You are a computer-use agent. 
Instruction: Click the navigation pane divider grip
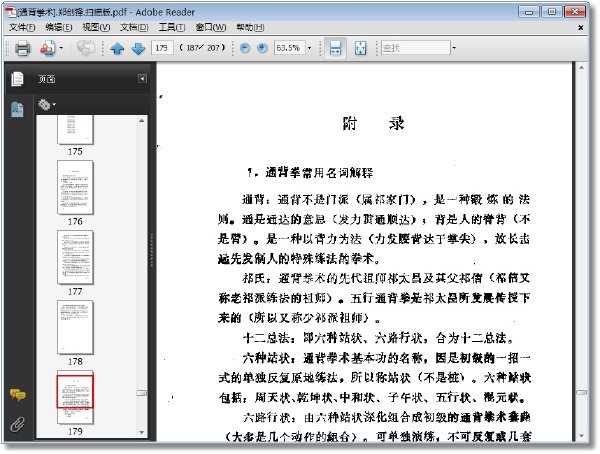pos(152,251)
